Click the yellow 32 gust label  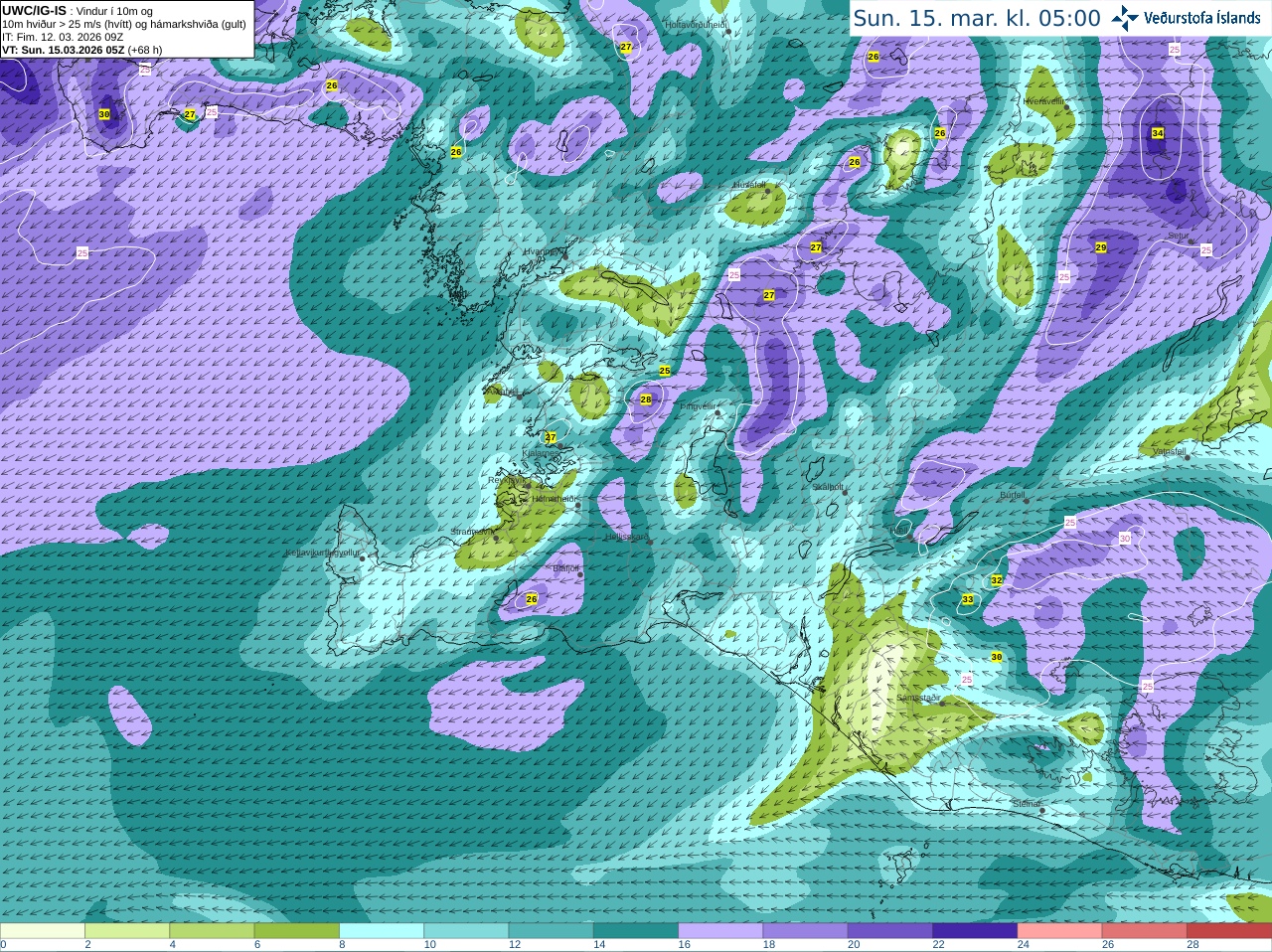pyautogui.click(x=997, y=580)
